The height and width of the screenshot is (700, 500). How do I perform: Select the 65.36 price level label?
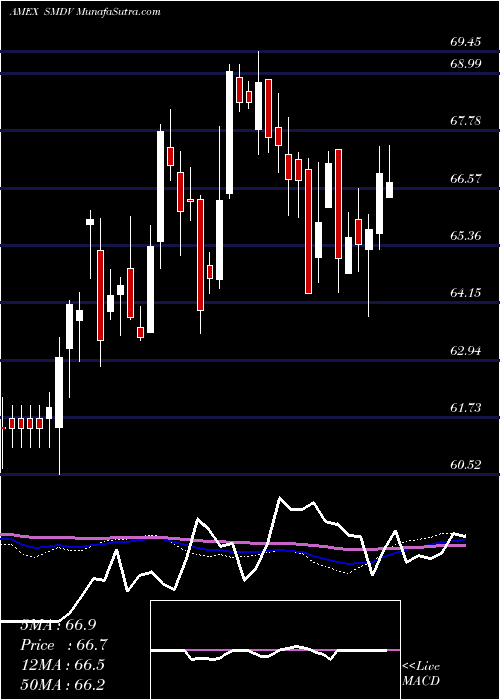click(466, 236)
